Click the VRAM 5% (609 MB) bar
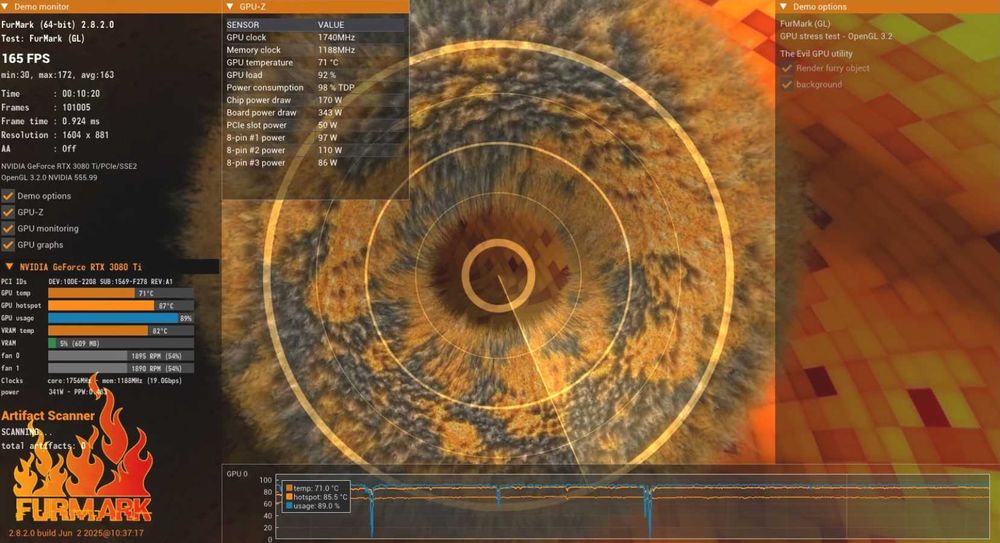 (121, 343)
